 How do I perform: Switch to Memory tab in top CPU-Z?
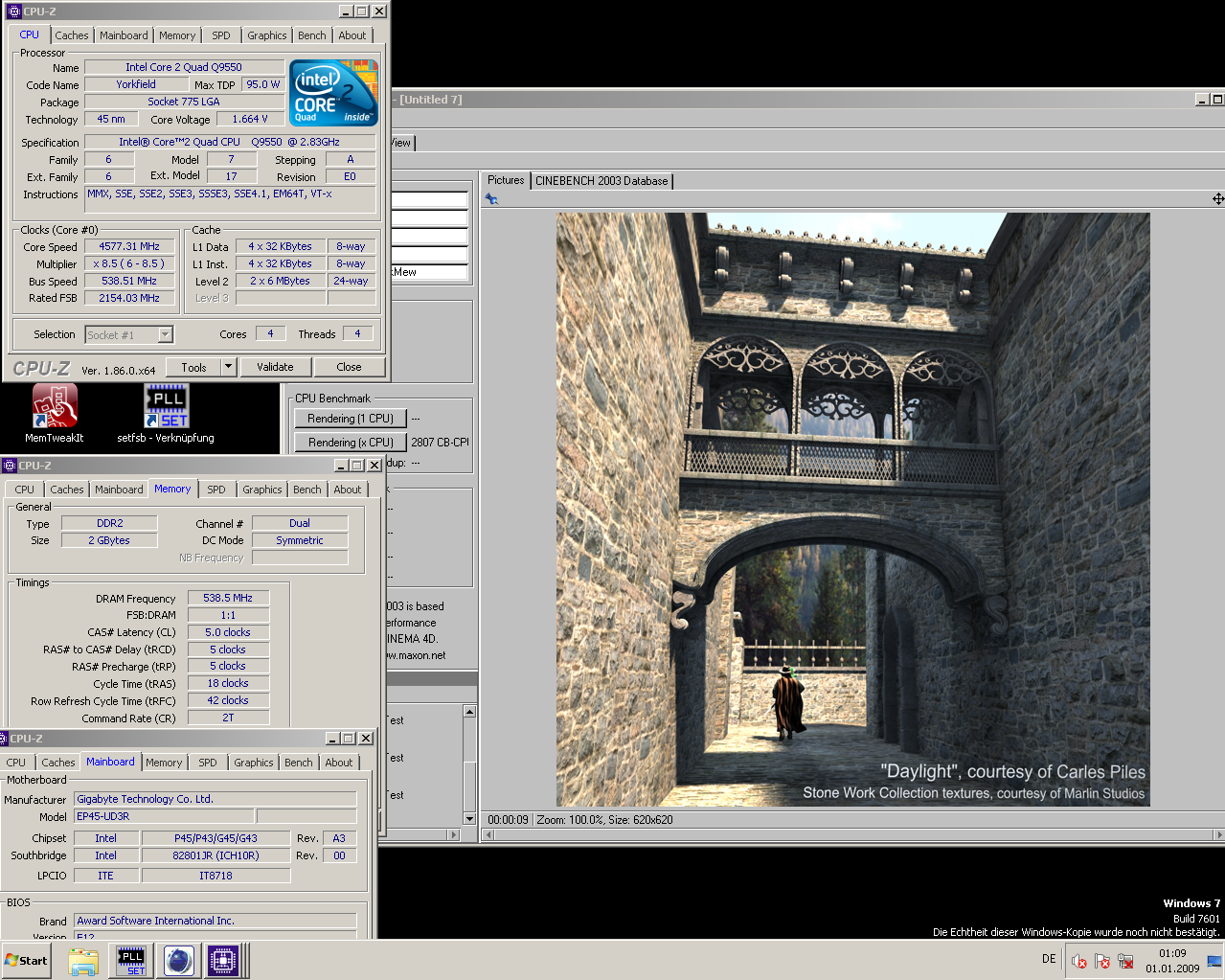177,35
